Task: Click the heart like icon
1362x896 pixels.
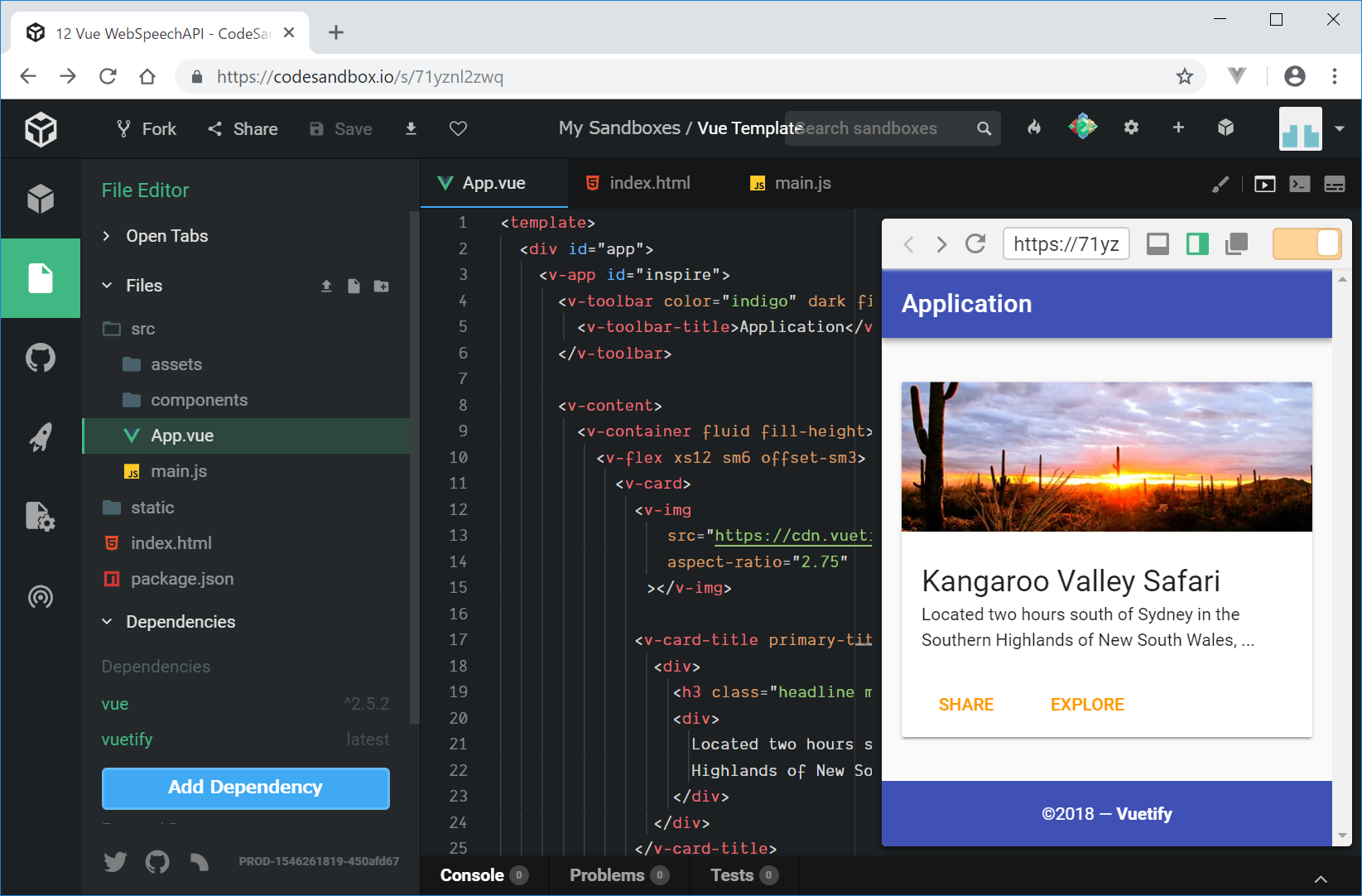Action: click(458, 128)
